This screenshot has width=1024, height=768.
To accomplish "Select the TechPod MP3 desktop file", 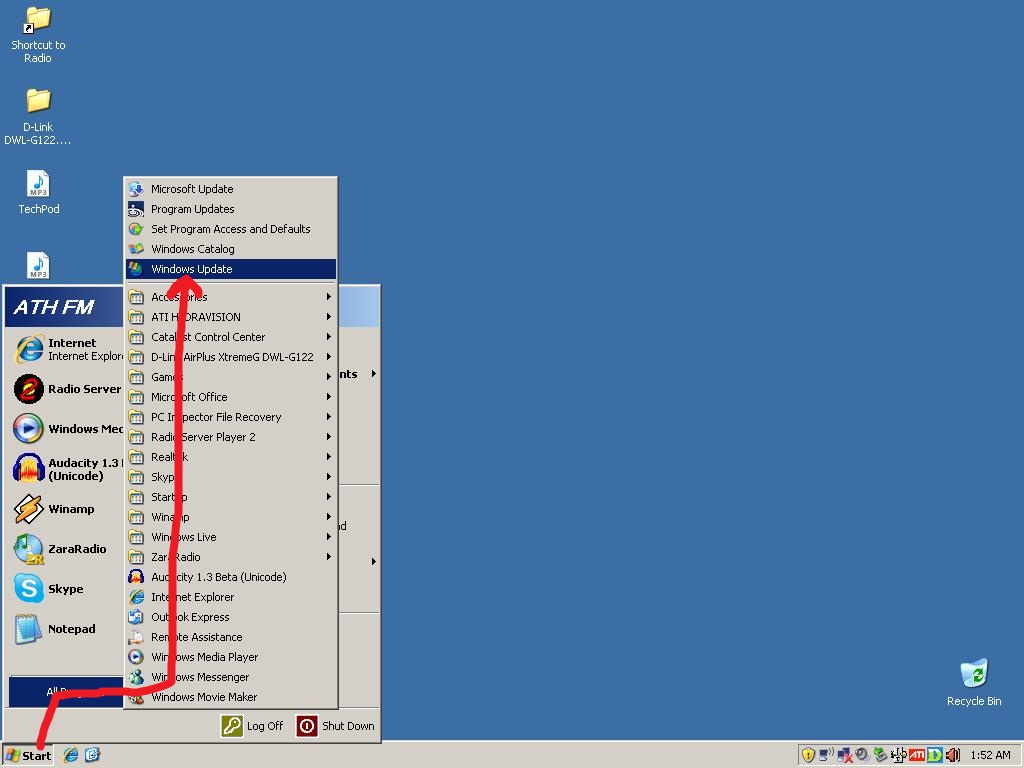I will [x=38, y=193].
